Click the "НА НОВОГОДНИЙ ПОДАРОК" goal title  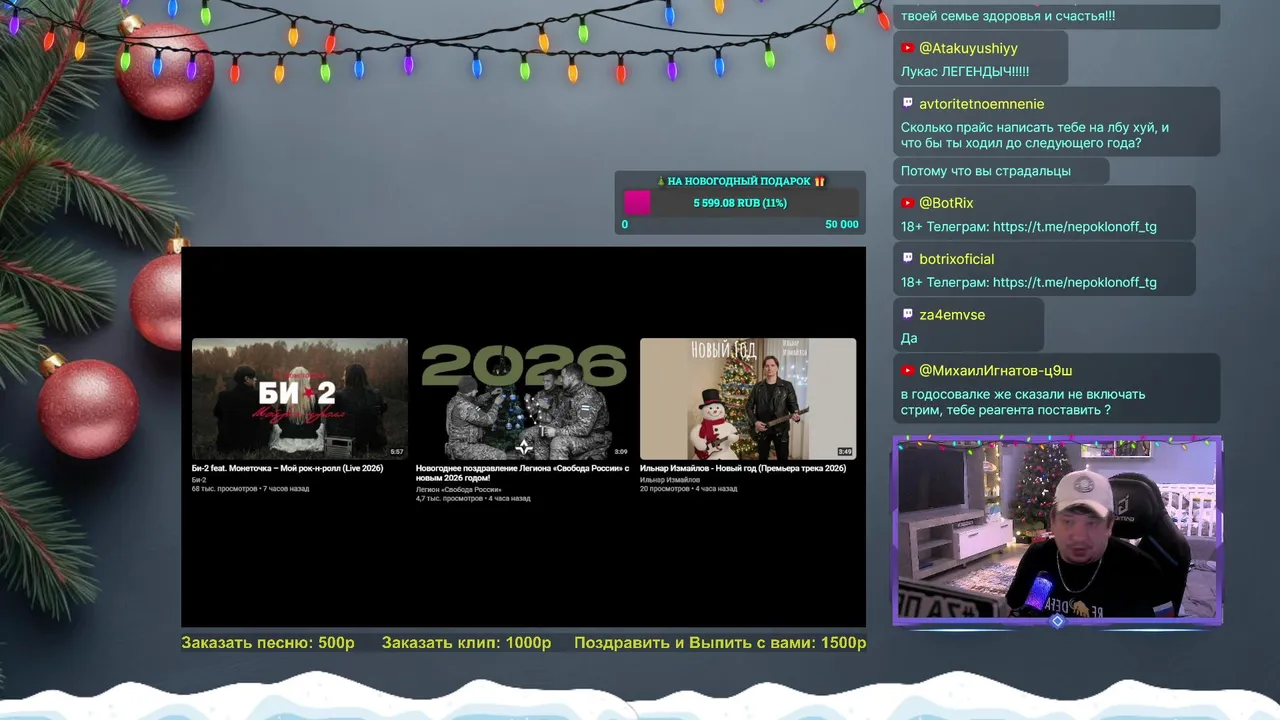pyautogui.click(x=739, y=181)
